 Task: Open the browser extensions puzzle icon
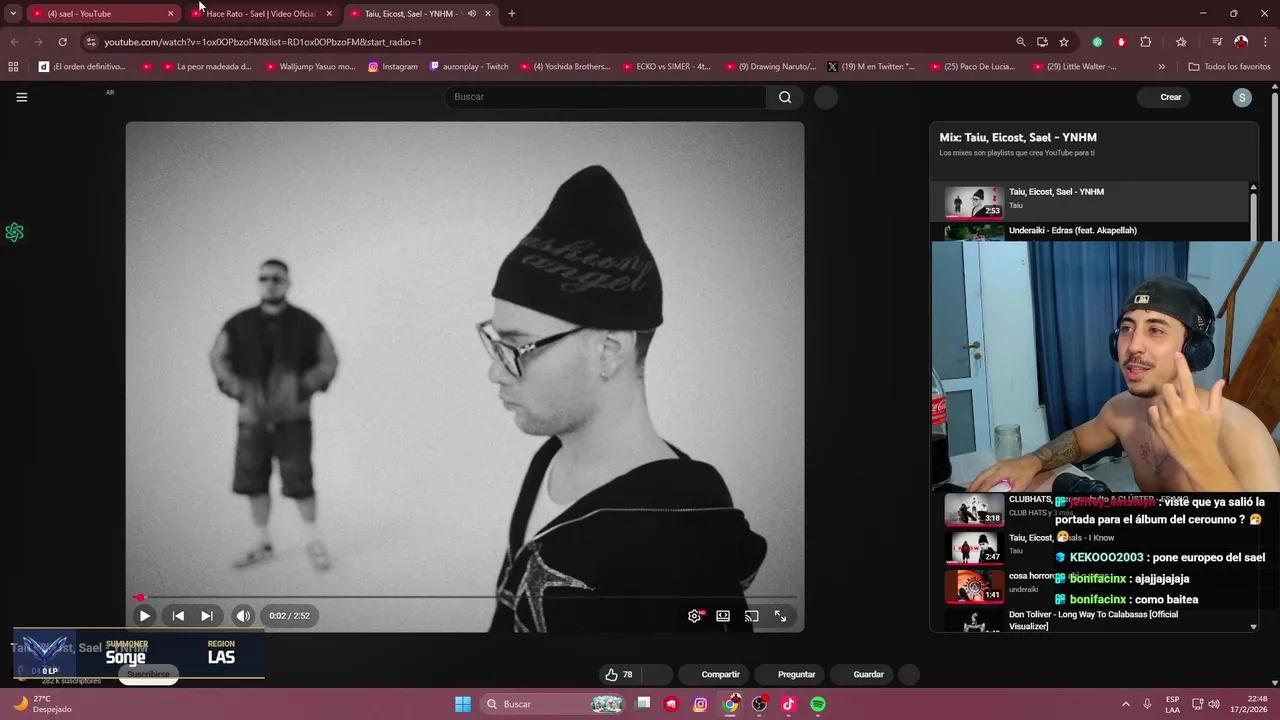tap(1146, 42)
